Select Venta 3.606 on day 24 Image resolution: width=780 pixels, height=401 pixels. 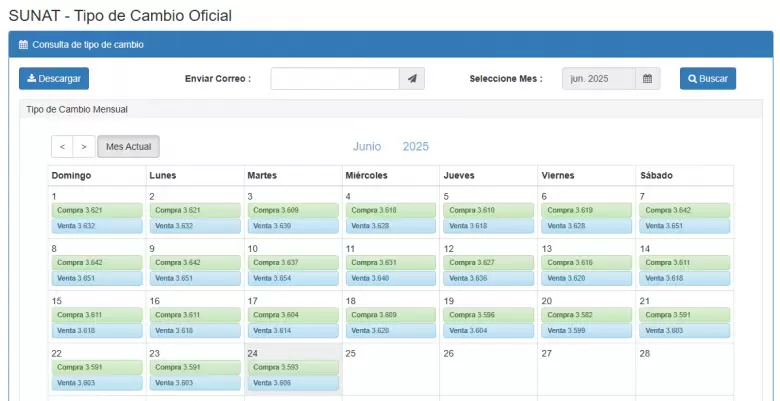[293, 383]
